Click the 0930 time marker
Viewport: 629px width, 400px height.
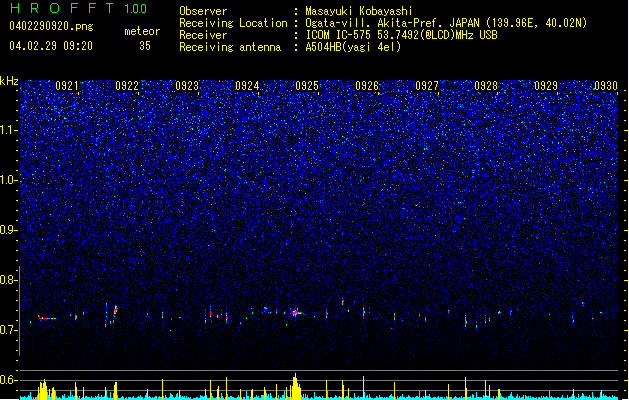606,86
